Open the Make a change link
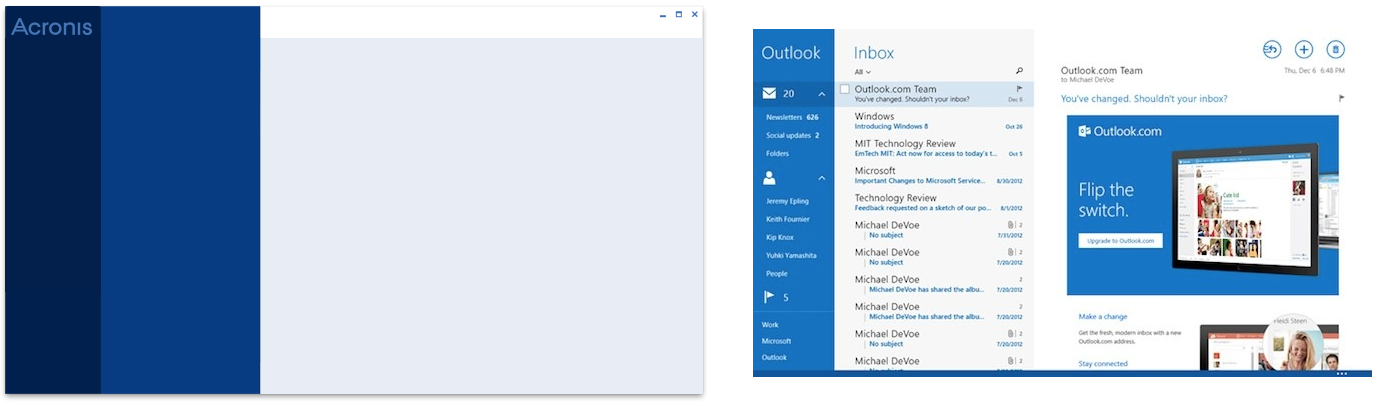This screenshot has height=406, width=1377. point(1103,316)
